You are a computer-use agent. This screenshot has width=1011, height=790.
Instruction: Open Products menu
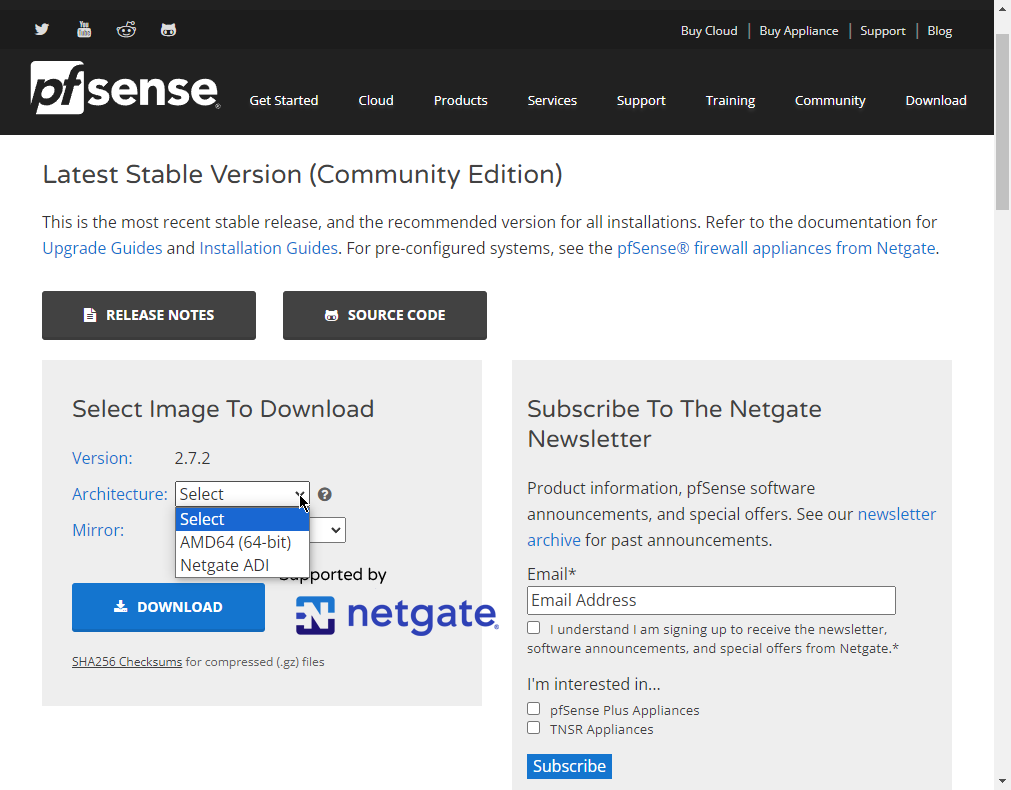(460, 101)
